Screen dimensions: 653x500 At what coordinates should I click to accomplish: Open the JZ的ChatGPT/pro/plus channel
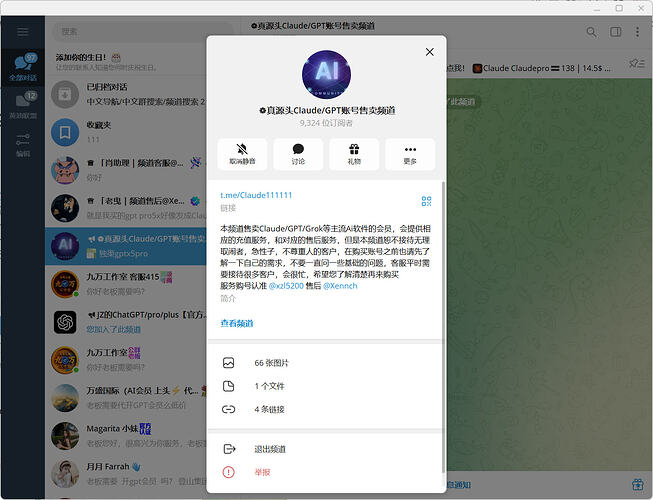[x=127, y=322]
